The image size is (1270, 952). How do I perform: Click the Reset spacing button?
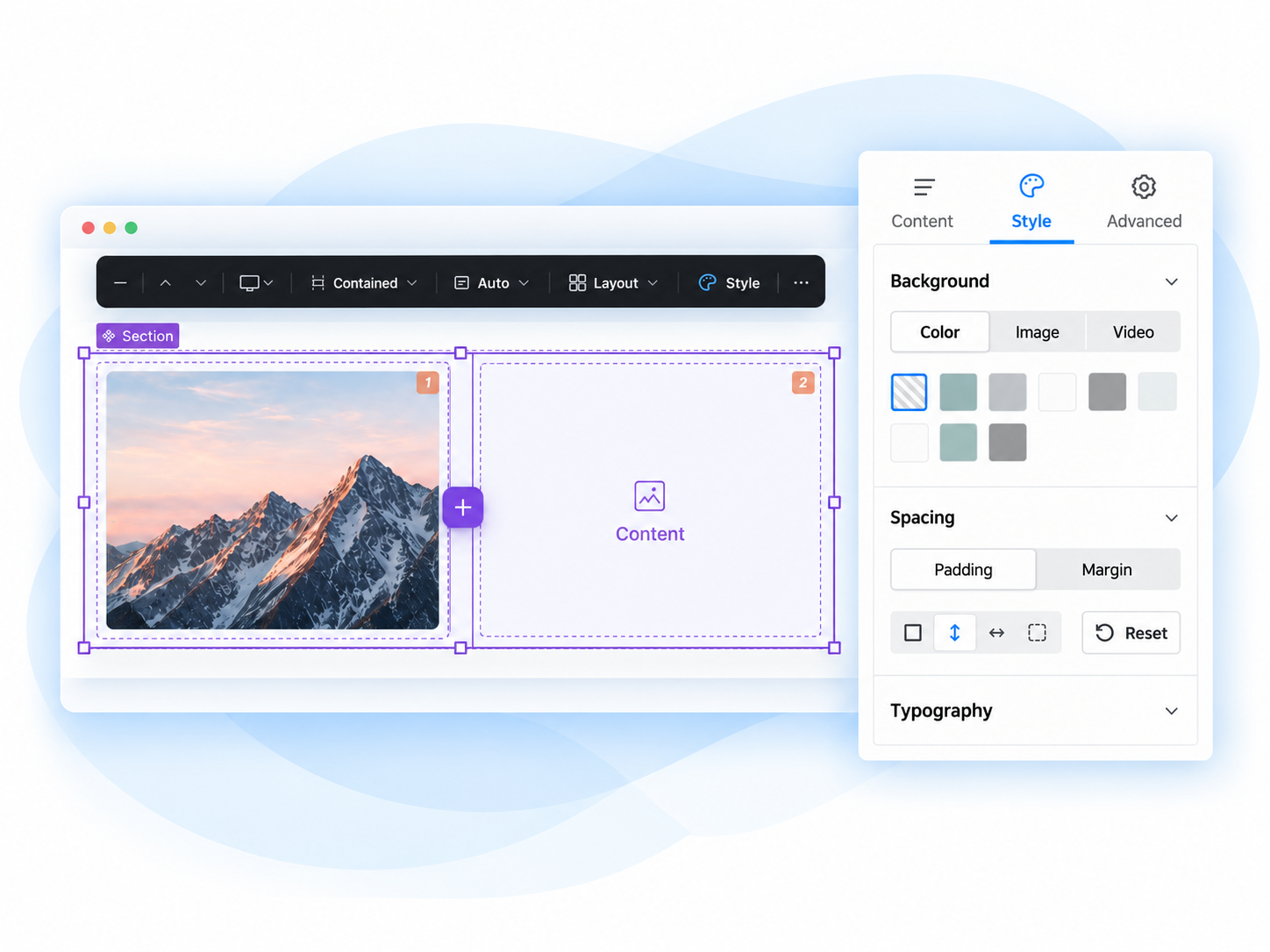[x=1131, y=633]
